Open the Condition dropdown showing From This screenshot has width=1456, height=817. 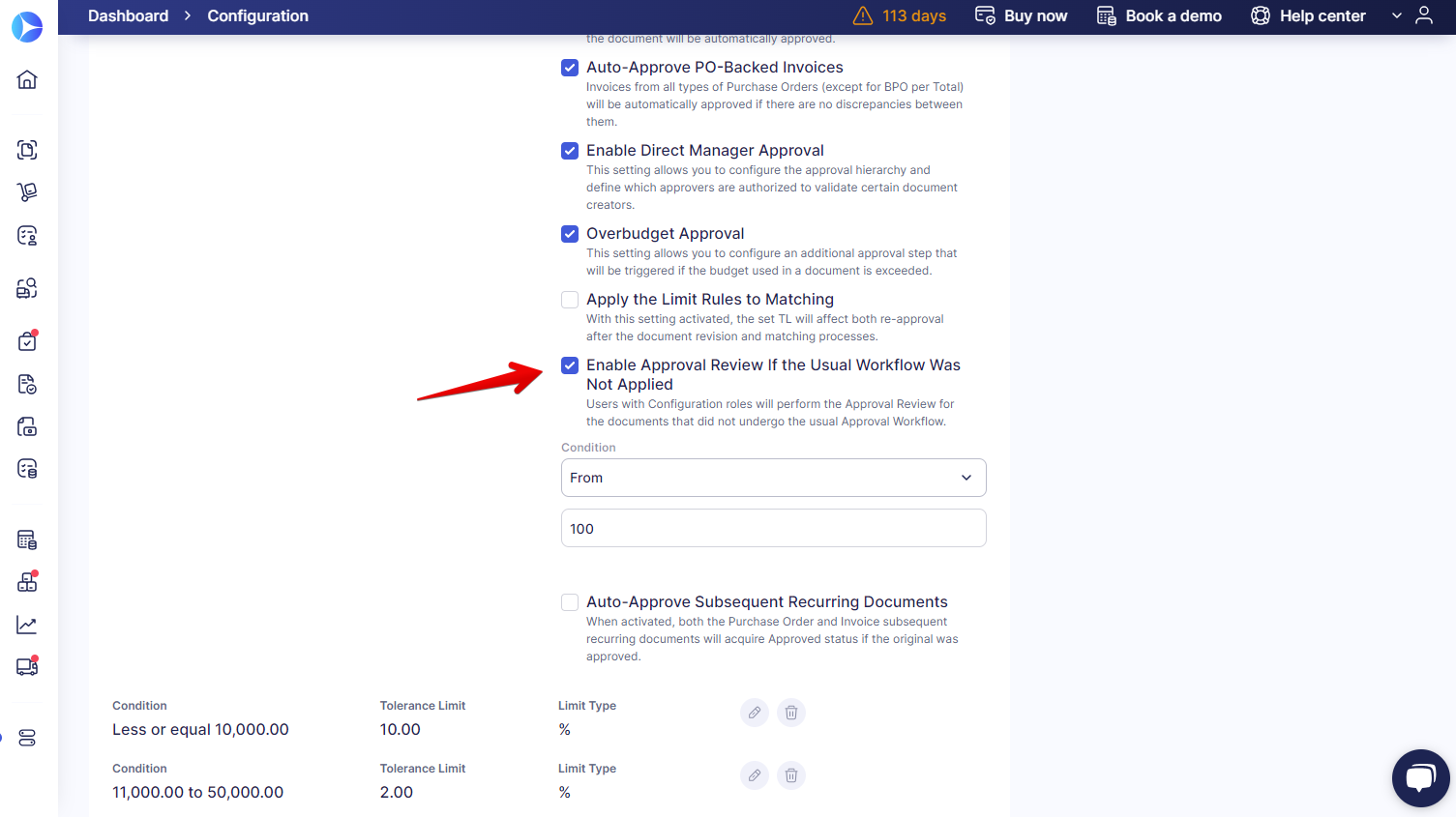[774, 478]
